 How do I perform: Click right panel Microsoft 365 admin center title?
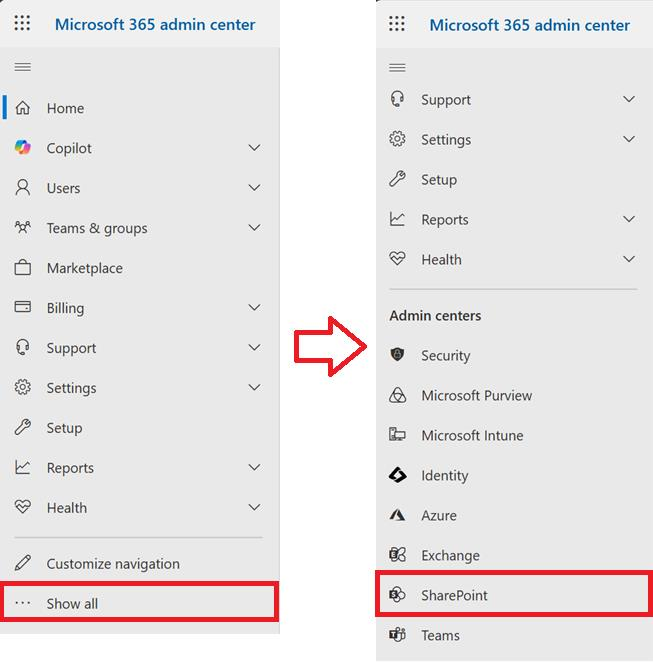click(530, 25)
